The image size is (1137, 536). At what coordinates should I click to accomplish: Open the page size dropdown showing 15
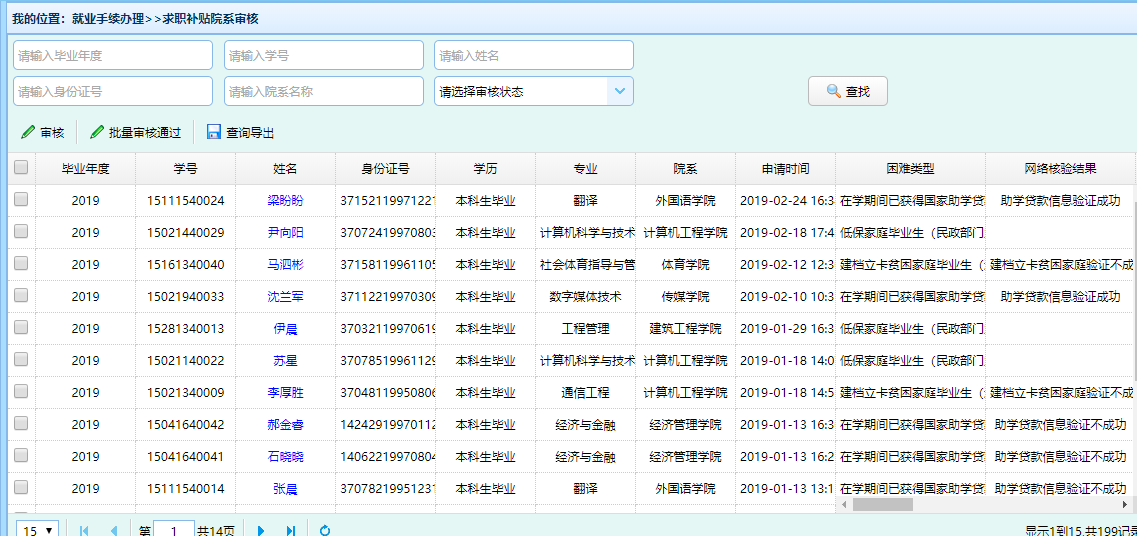point(38,530)
